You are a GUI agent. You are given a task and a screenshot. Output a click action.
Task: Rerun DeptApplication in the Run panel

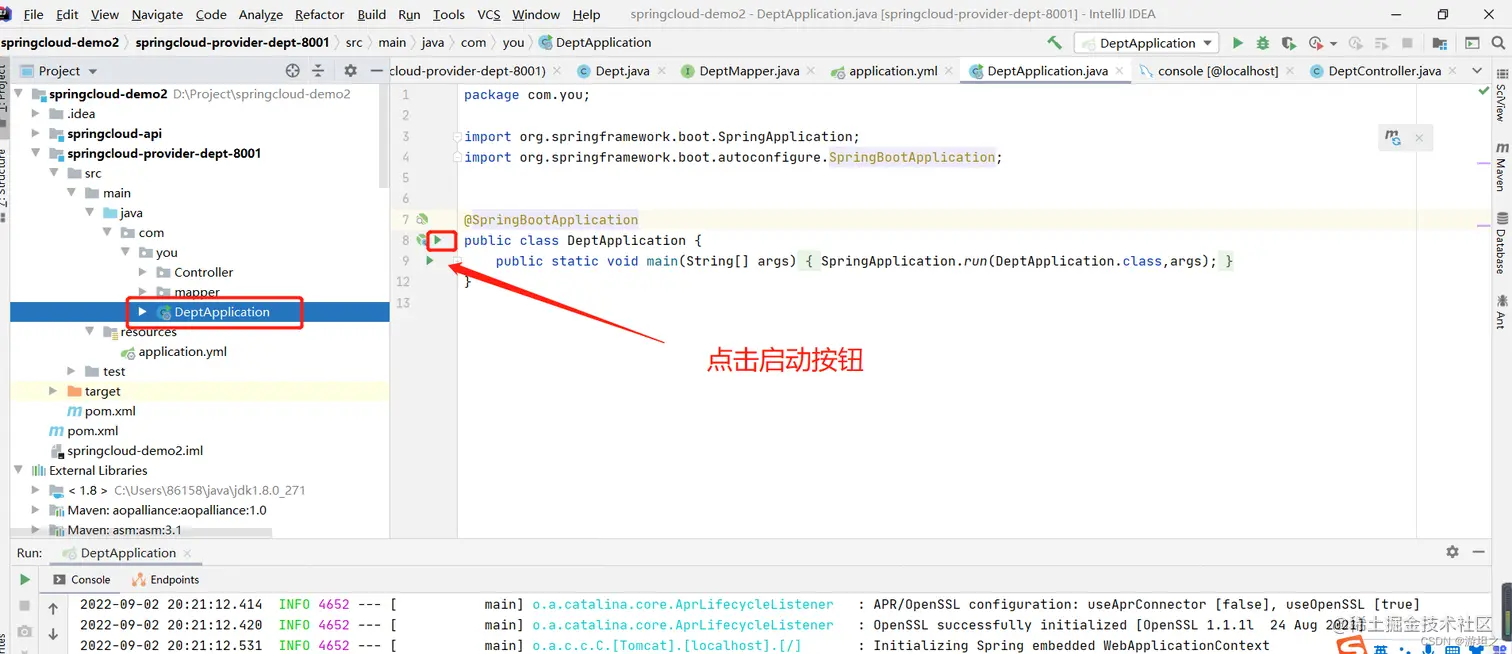coord(25,579)
